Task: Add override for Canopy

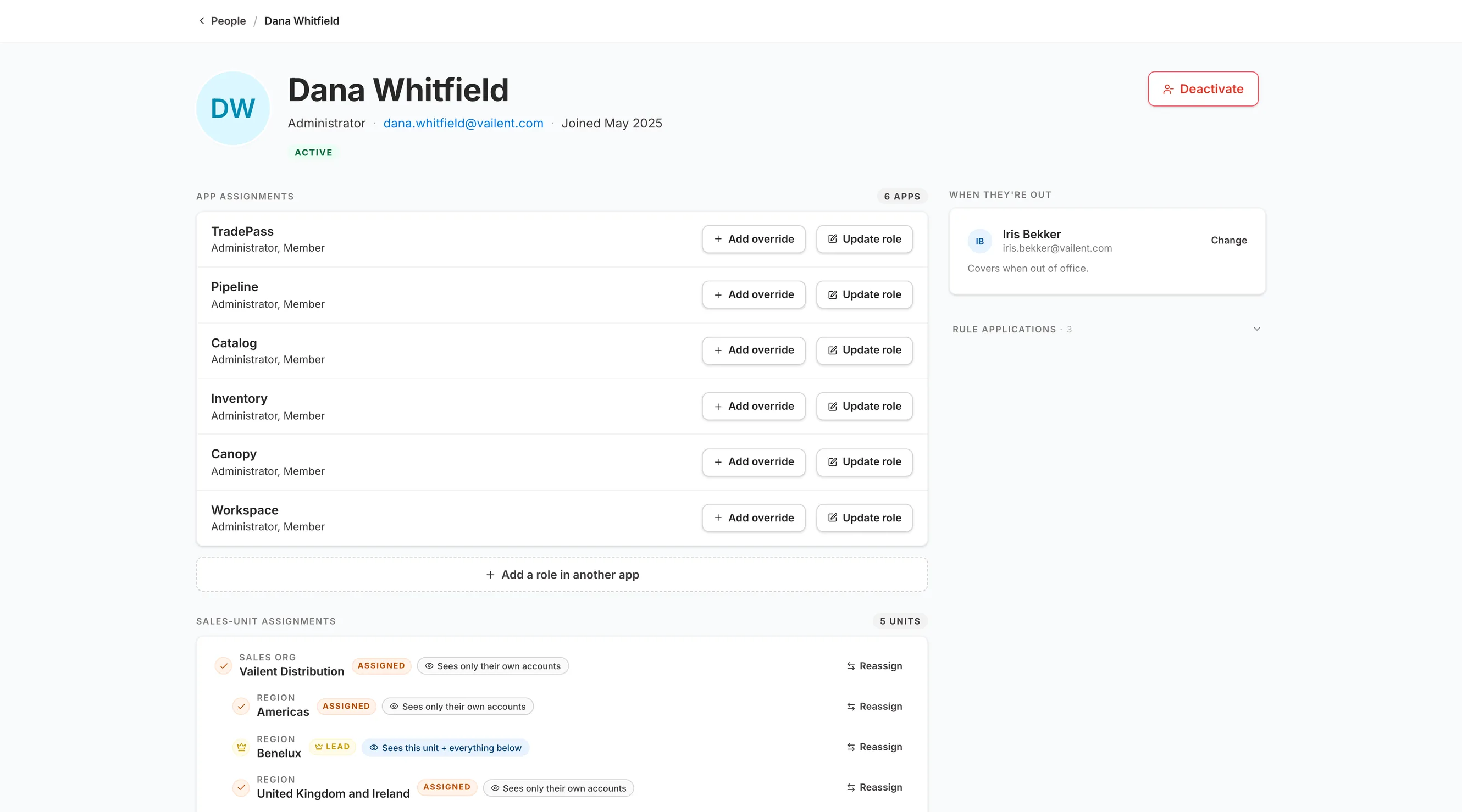Action: [753, 462]
